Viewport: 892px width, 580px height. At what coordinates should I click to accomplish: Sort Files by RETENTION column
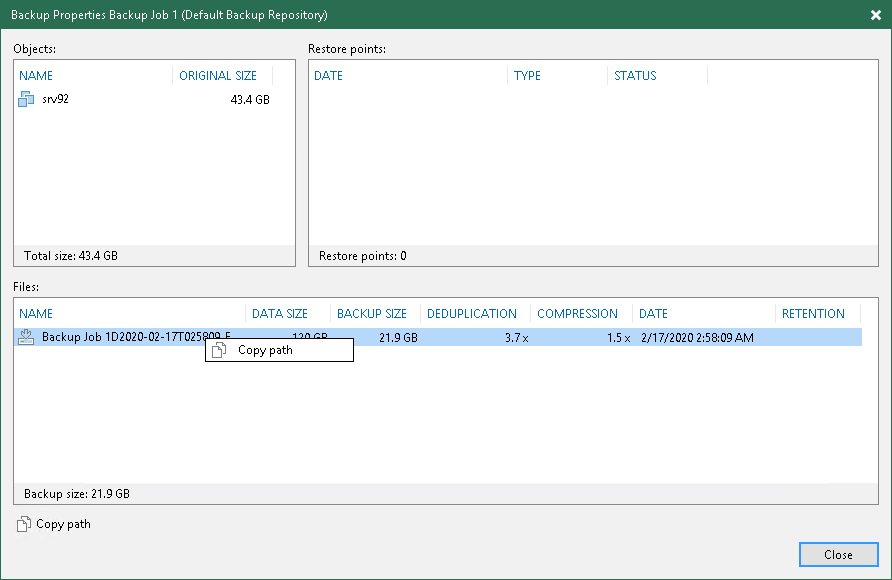click(813, 314)
